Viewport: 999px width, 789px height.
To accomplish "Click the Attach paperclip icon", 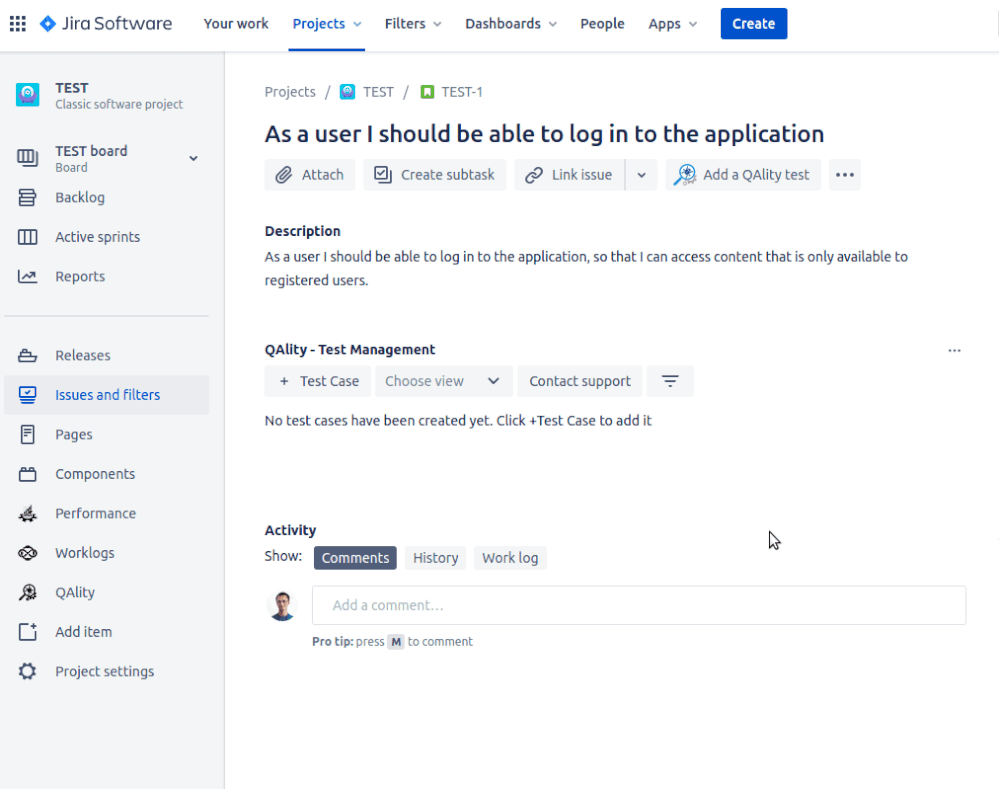I will (x=281, y=174).
